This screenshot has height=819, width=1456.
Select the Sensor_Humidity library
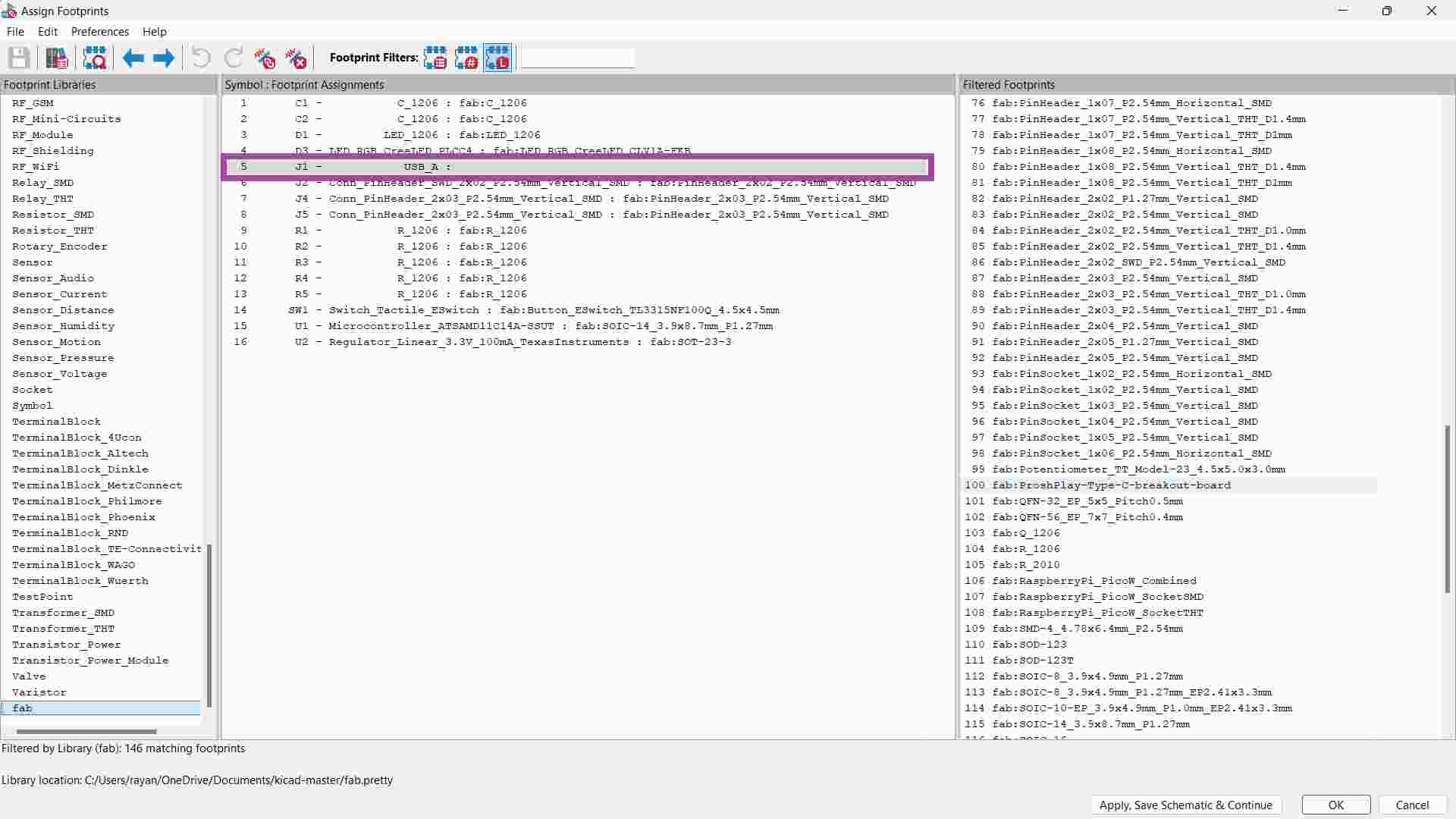click(x=63, y=326)
